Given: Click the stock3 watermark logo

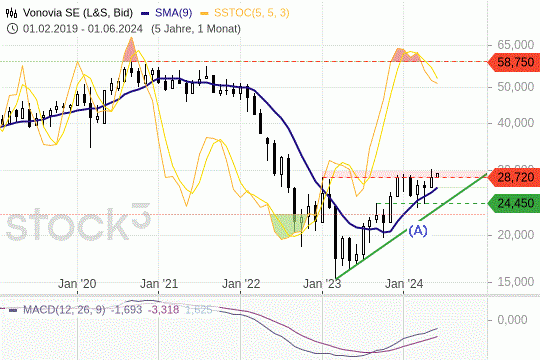Looking at the screenshot, I should pos(78,222).
